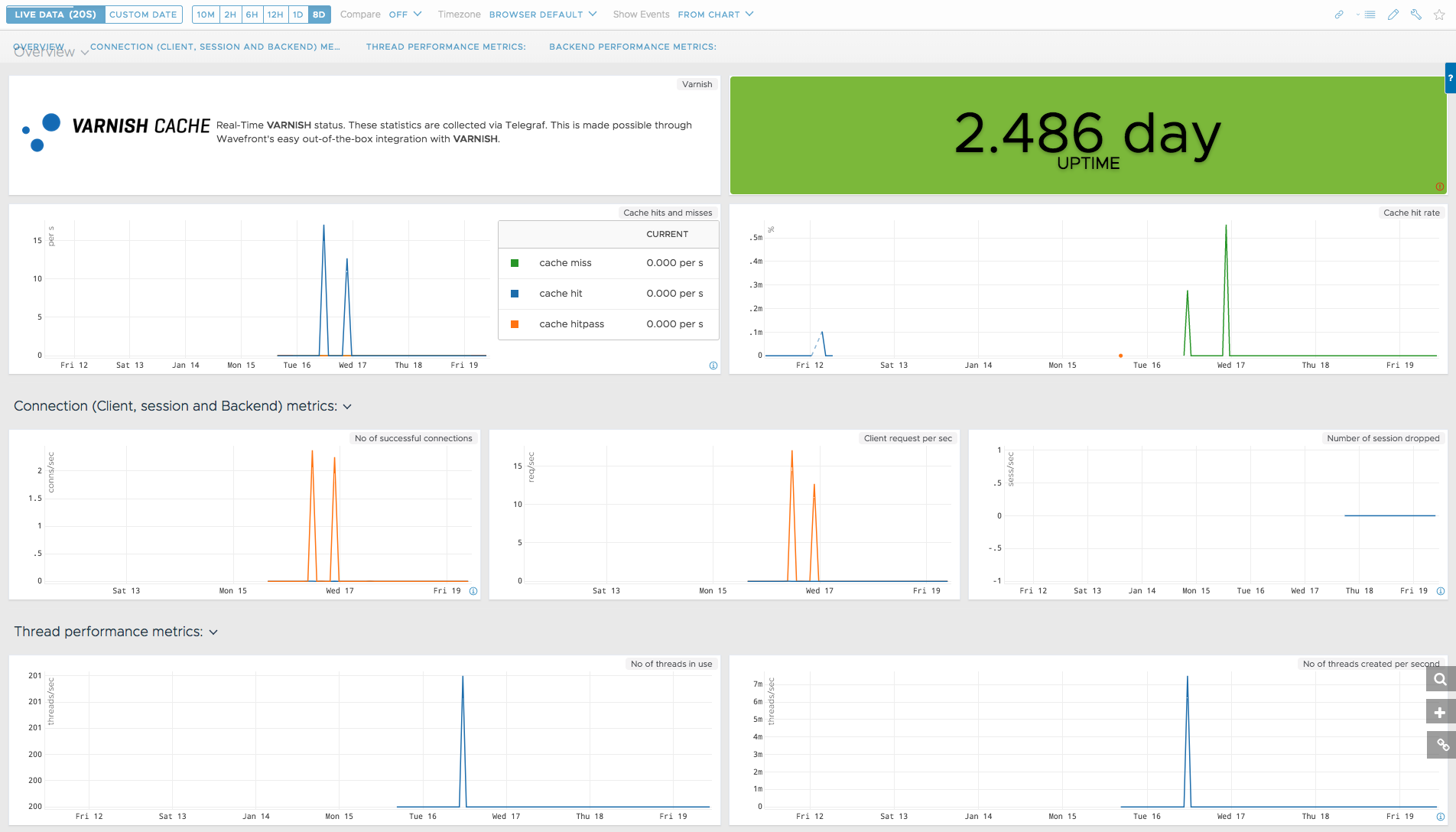Screen dimensions: 1456x832
Task: Click the No of successful connections title
Action: coord(414,438)
